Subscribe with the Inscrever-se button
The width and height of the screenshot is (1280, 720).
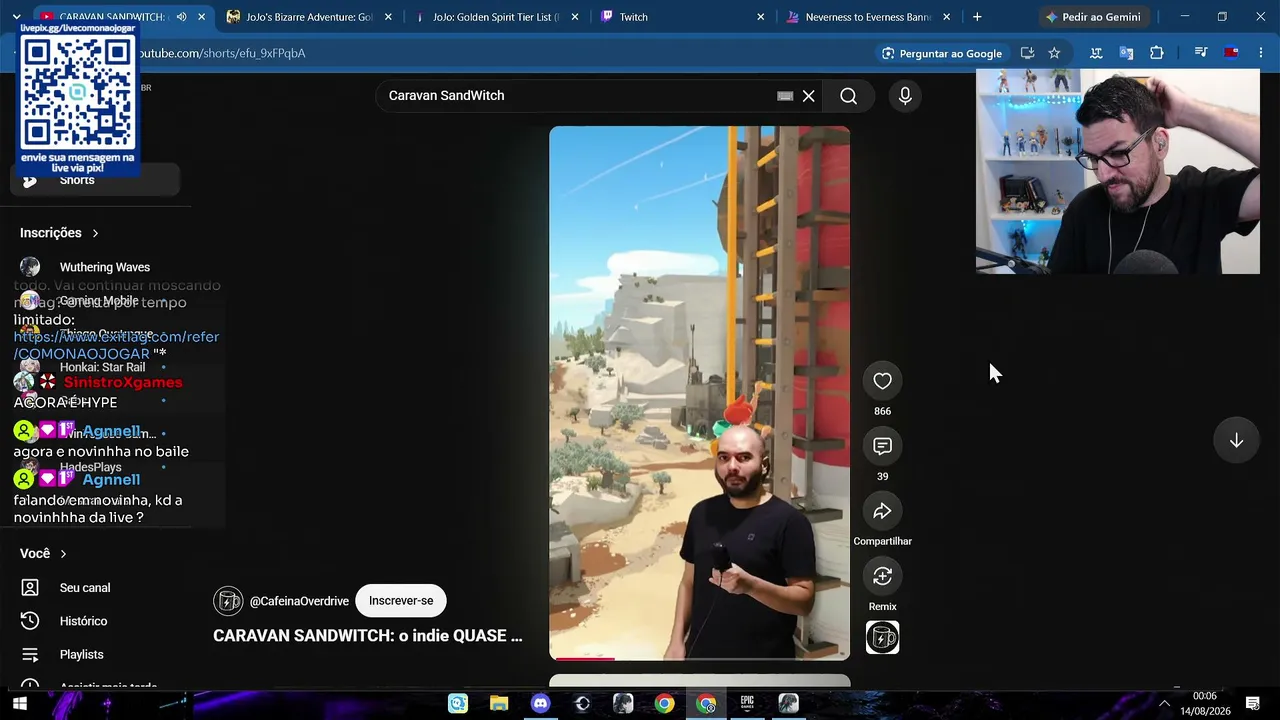401,601
